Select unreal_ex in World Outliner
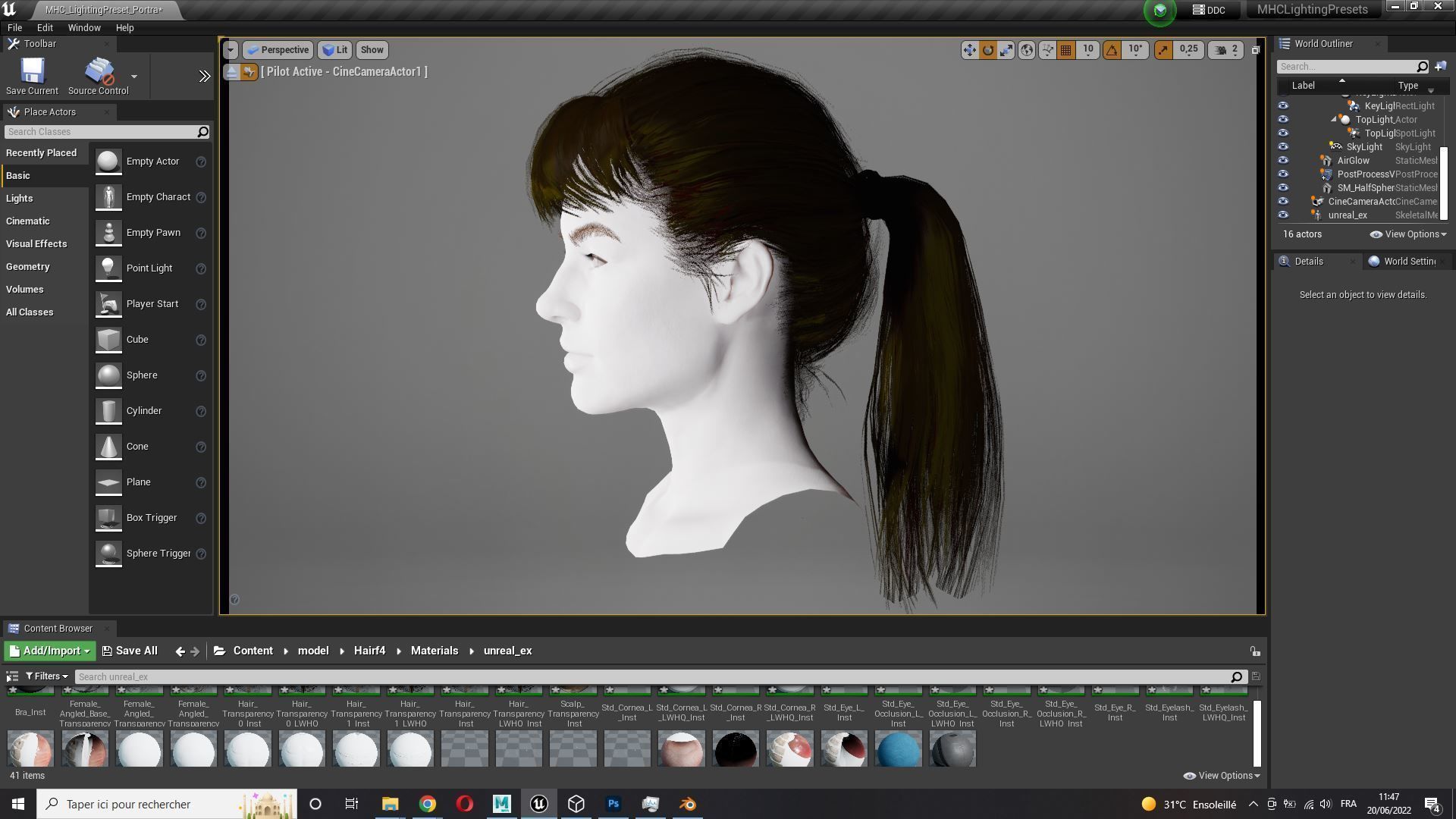The height and width of the screenshot is (819, 1456). pos(1348,215)
